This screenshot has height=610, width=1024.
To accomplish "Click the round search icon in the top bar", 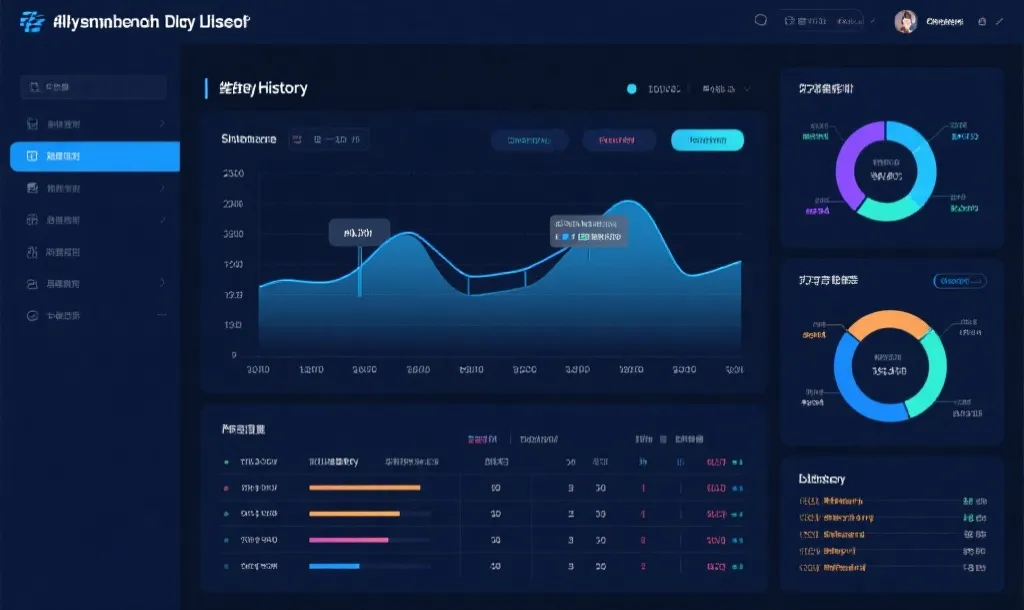I will [x=760, y=20].
